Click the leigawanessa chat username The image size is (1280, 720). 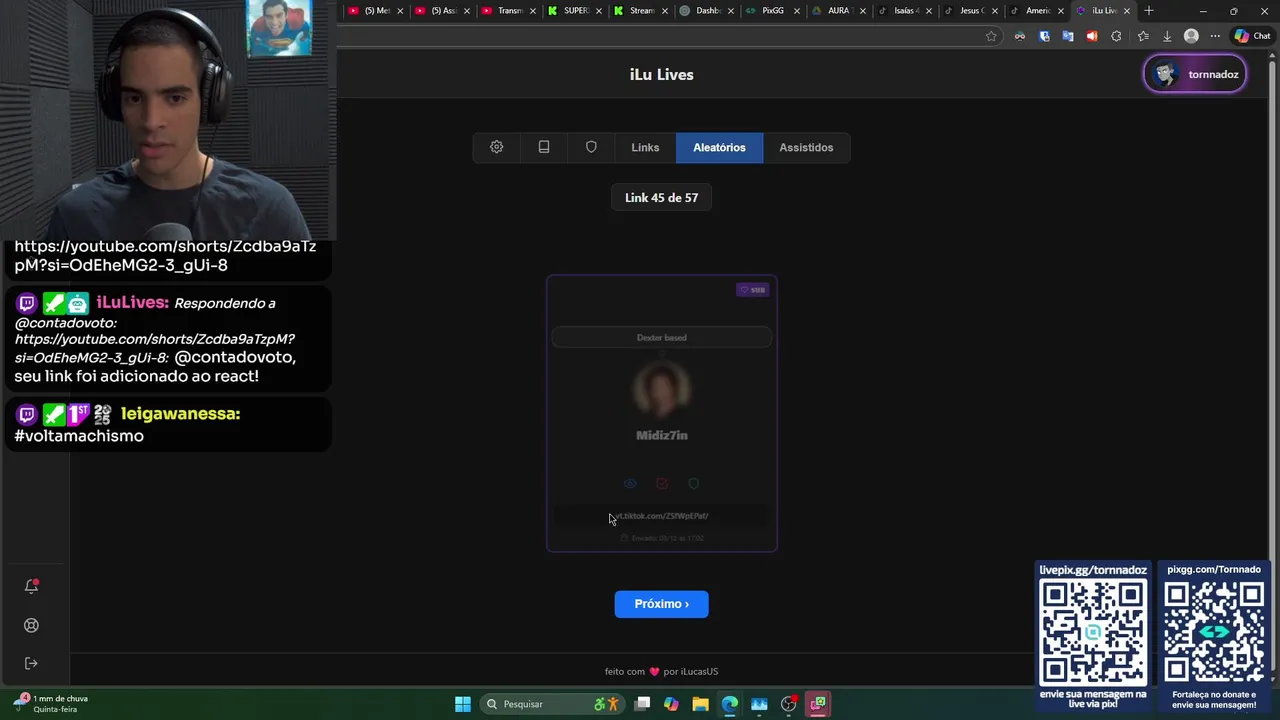coord(180,414)
